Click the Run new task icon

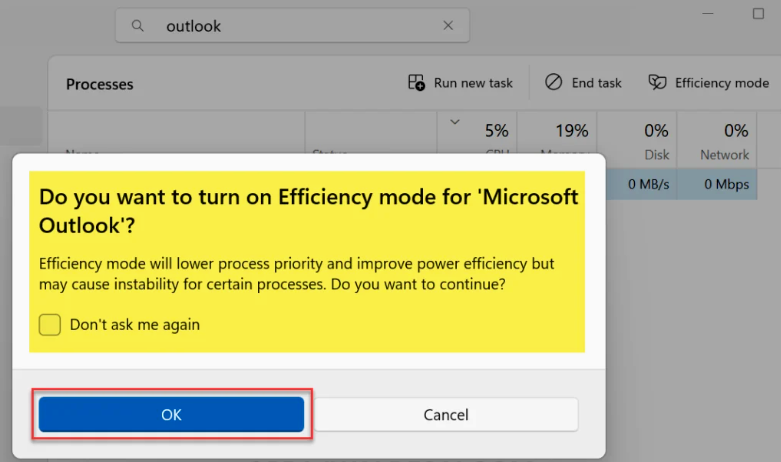417,83
